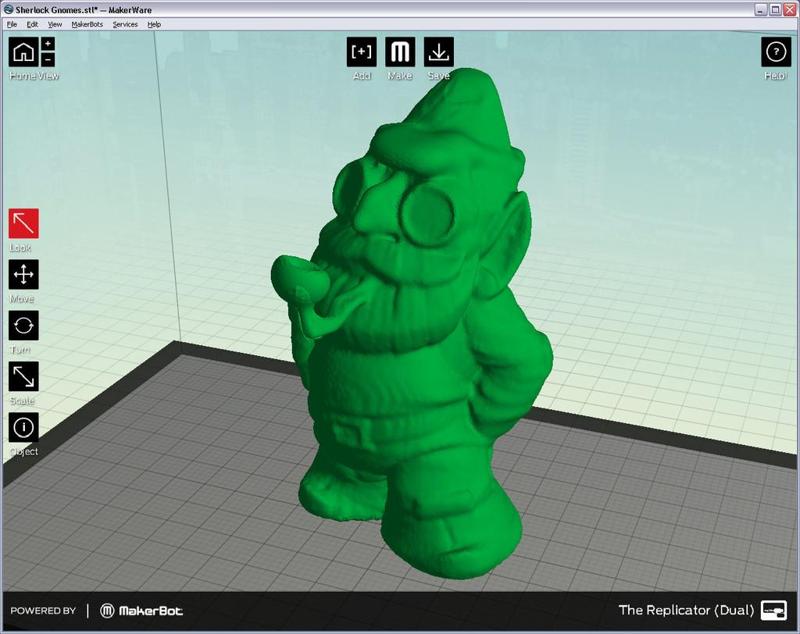
Task: Minimize the MakerWare window
Action: click(761, 9)
